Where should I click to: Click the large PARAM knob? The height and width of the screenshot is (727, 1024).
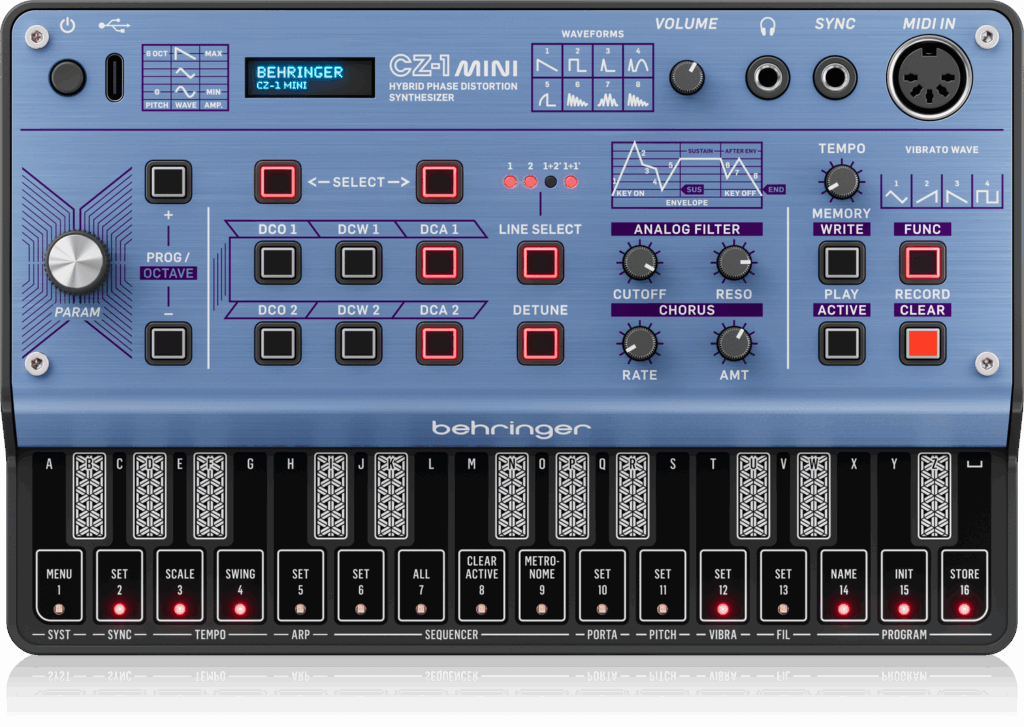77,261
